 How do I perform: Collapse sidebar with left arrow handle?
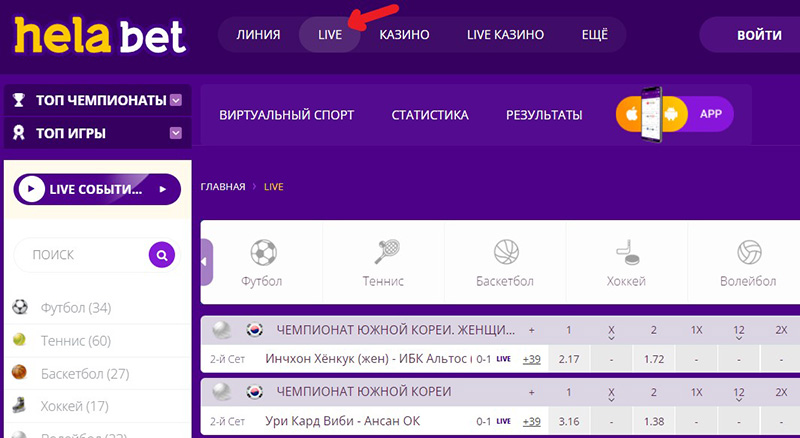click(x=206, y=262)
